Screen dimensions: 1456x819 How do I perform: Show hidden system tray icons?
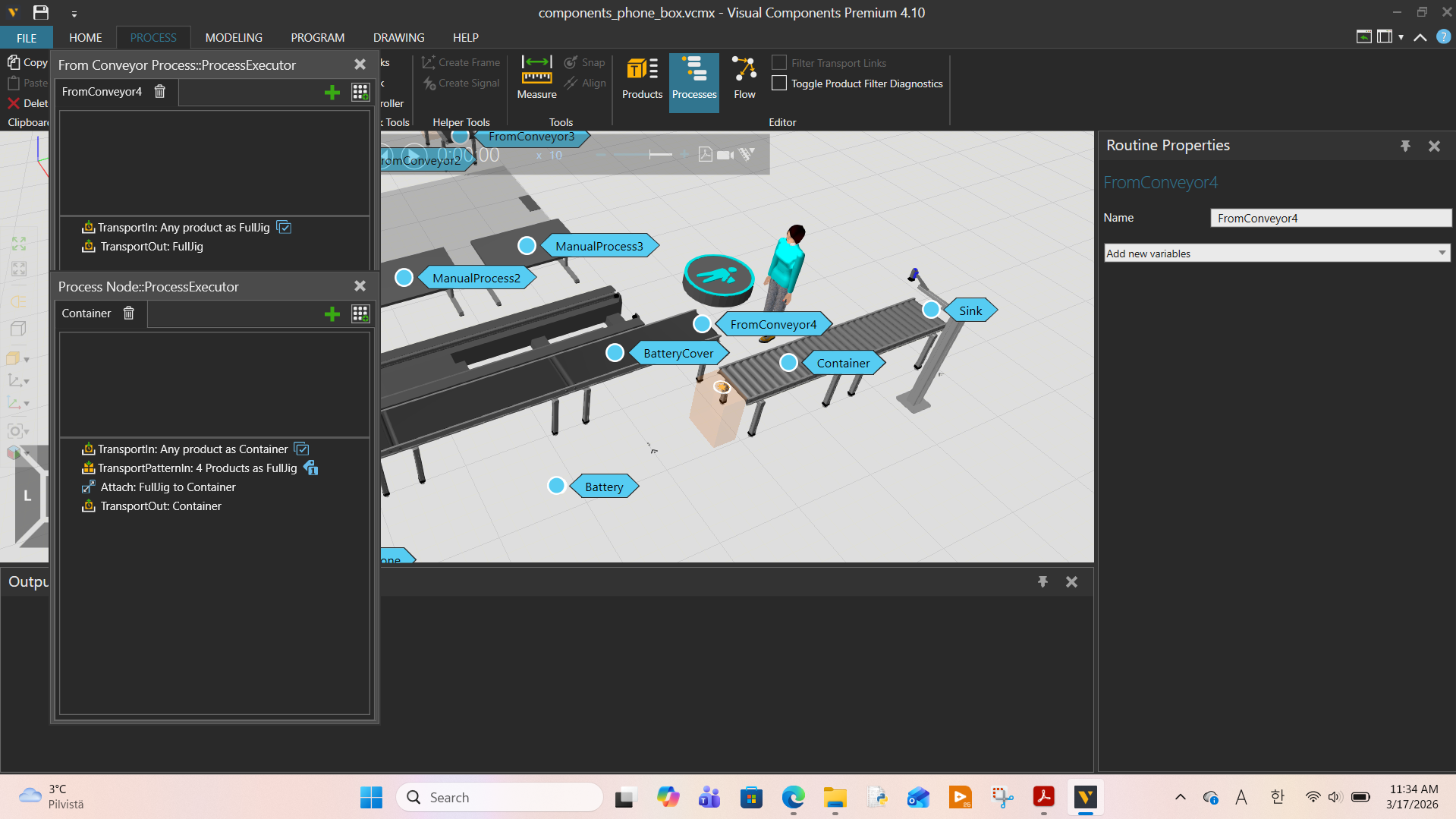tap(1180, 797)
